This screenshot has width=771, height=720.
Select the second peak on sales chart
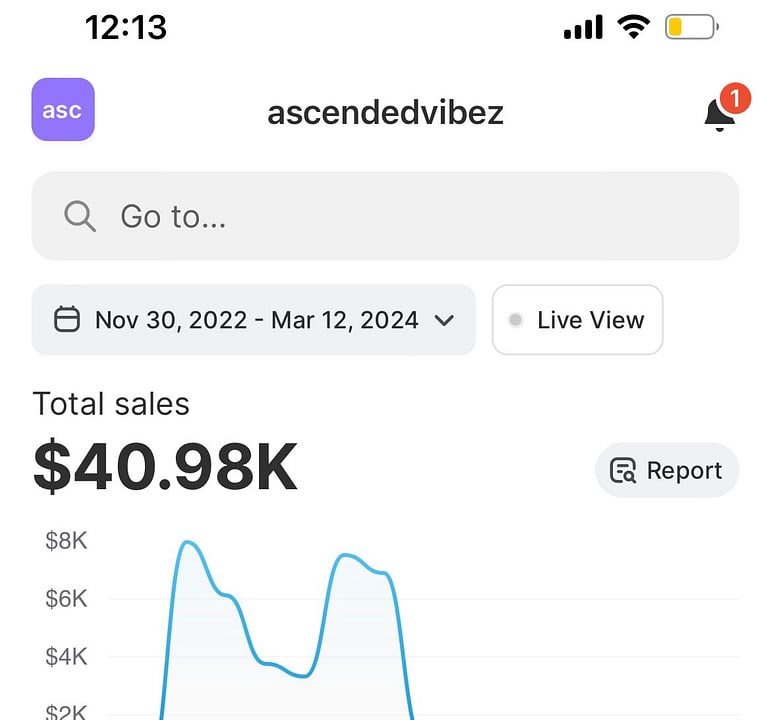(344, 556)
